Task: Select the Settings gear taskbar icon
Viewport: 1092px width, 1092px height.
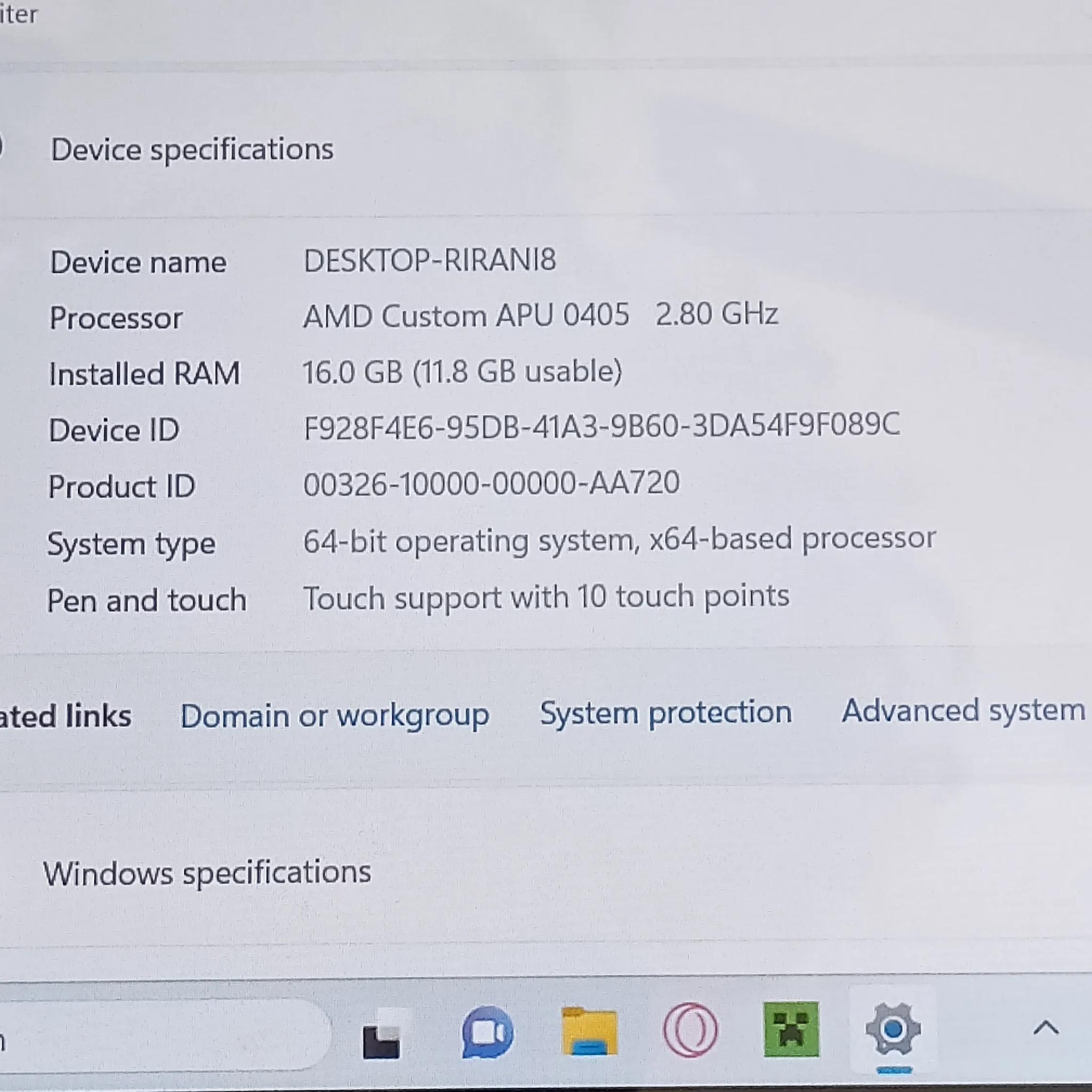Action: (893, 1029)
